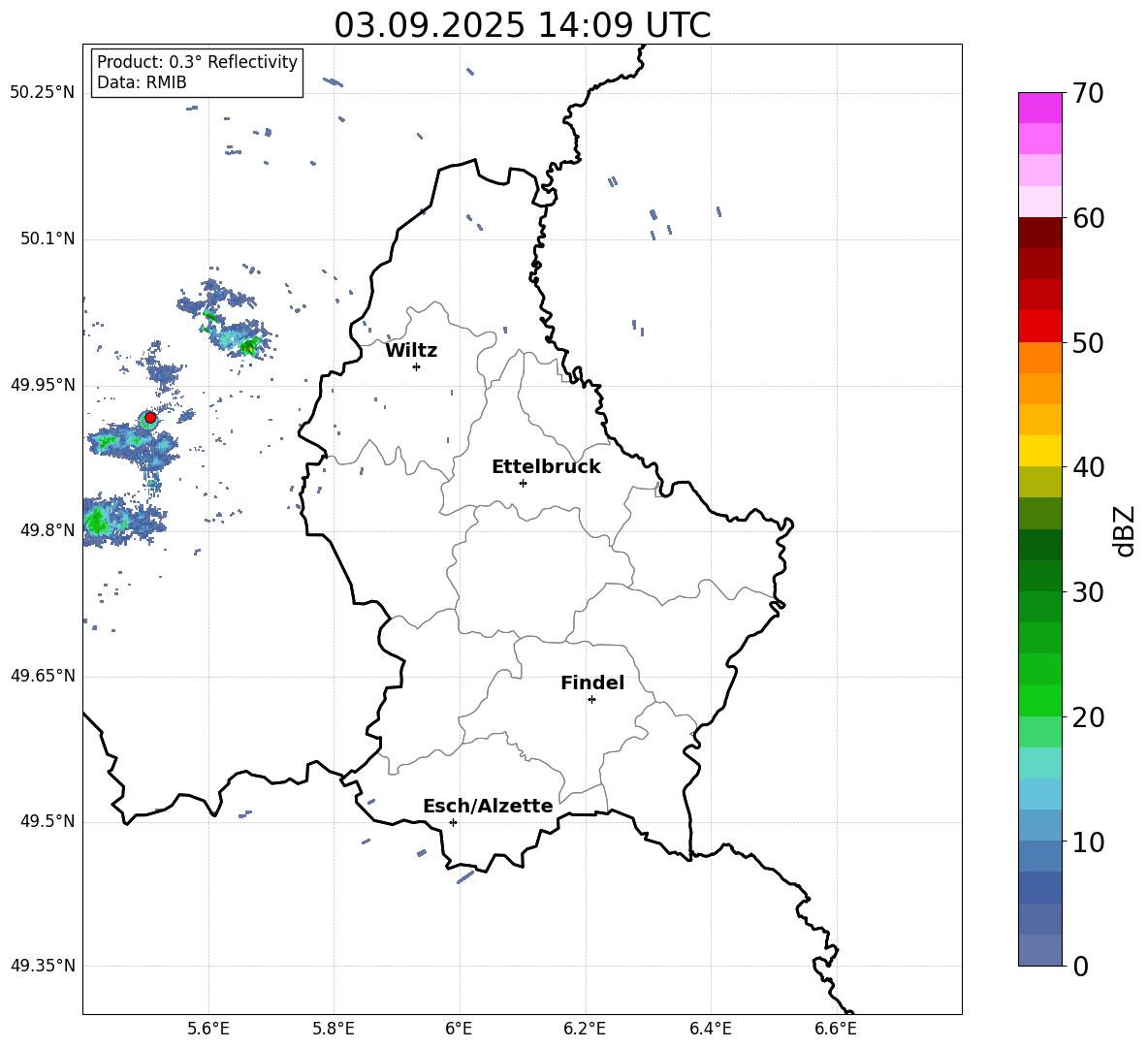This screenshot has width=1148, height=1048.
Task: Click the 60 tick on the colorbar
Action: pyautogui.click(x=1088, y=218)
